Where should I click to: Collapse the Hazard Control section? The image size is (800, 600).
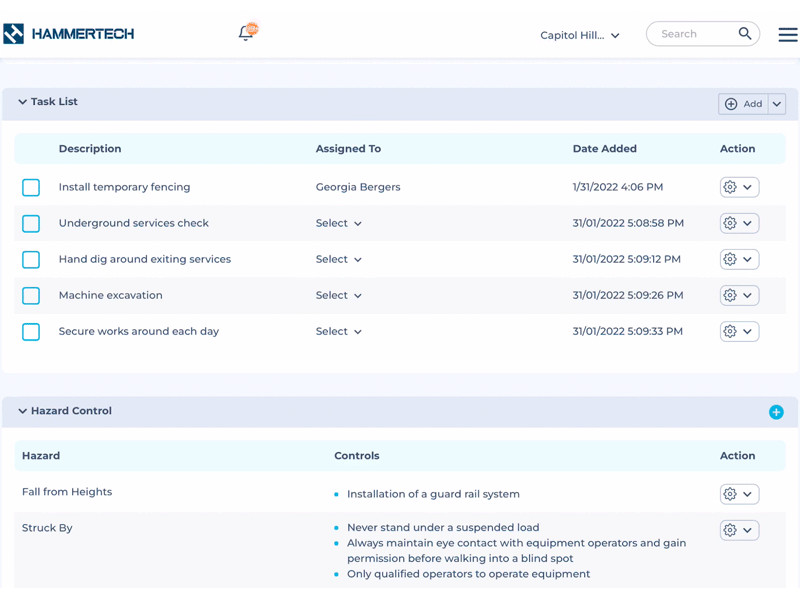point(22,411)
